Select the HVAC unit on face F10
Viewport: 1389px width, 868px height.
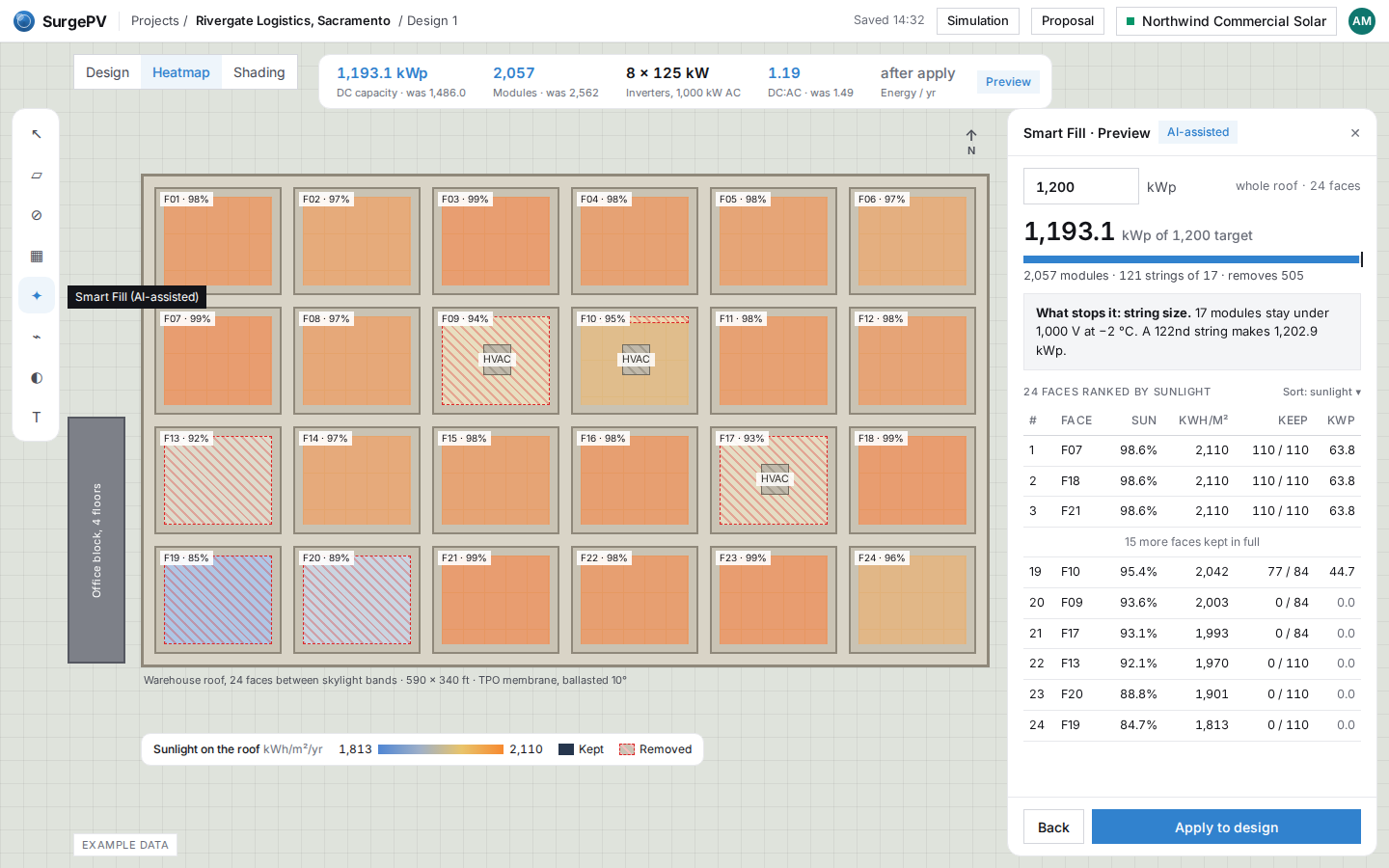(636, 360)
